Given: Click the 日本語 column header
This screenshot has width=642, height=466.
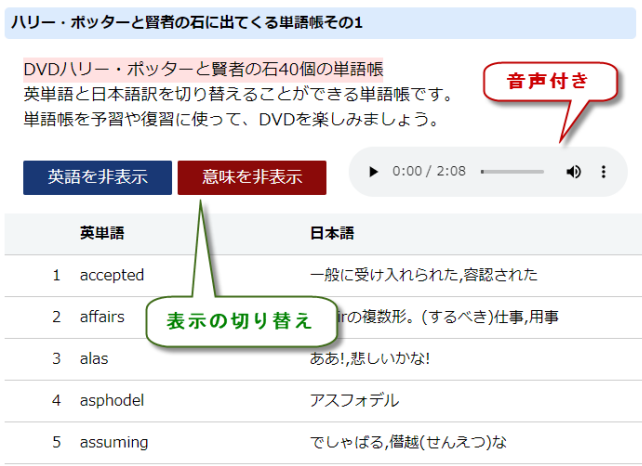Looking at the screenshot, I should 332,233.
